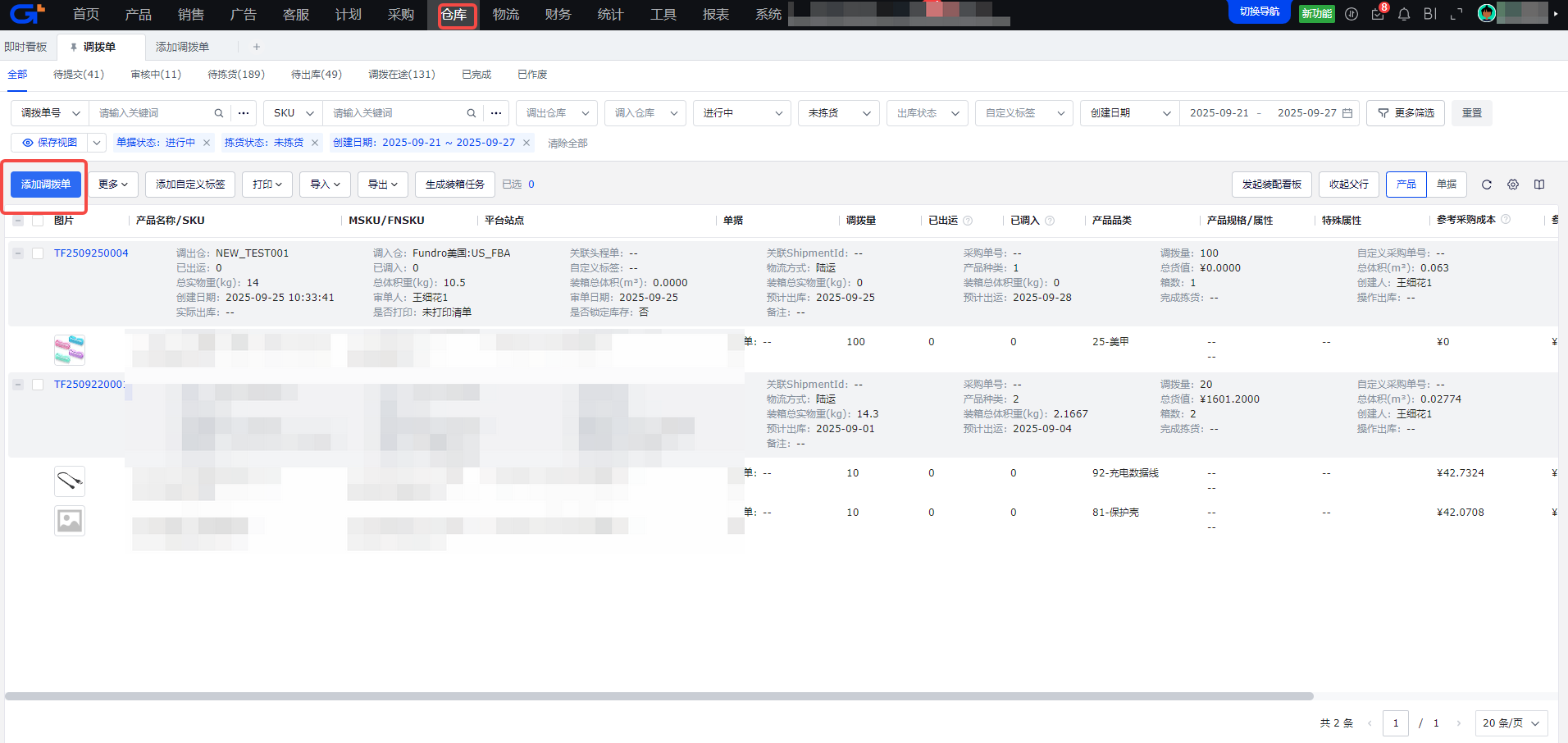The image size is (1568, 743).
Task: Switch to the 添加调拨单 page tab
Action: 182,48
